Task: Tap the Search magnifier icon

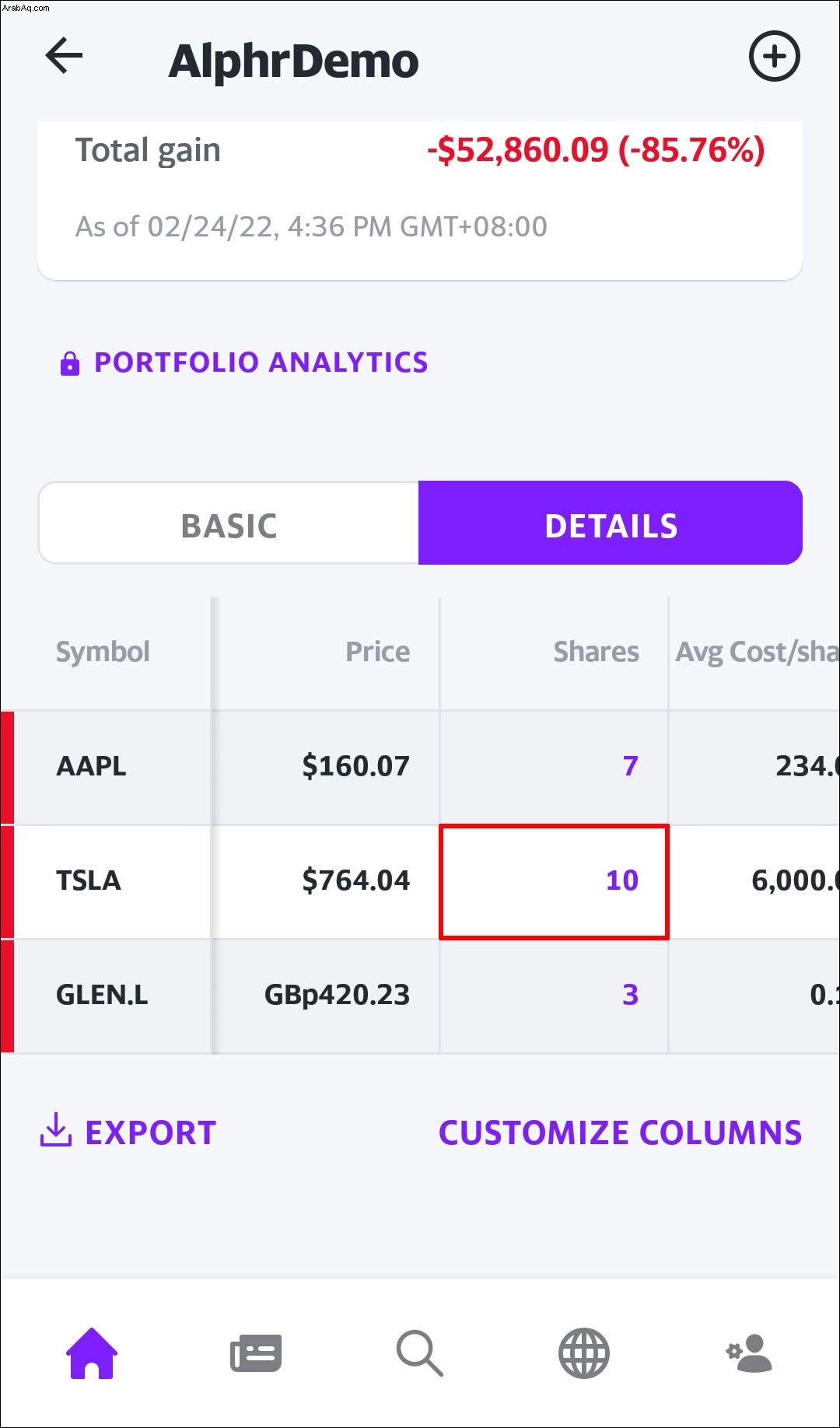Action: (x=420, y=1353)
